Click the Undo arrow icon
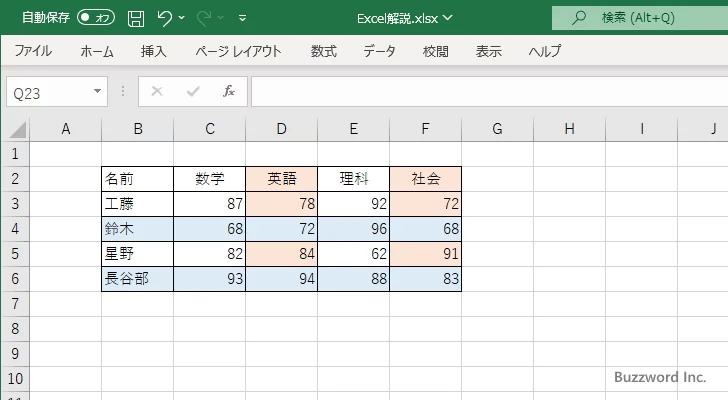This screenshot has height=400, width=728. [164, 18]
